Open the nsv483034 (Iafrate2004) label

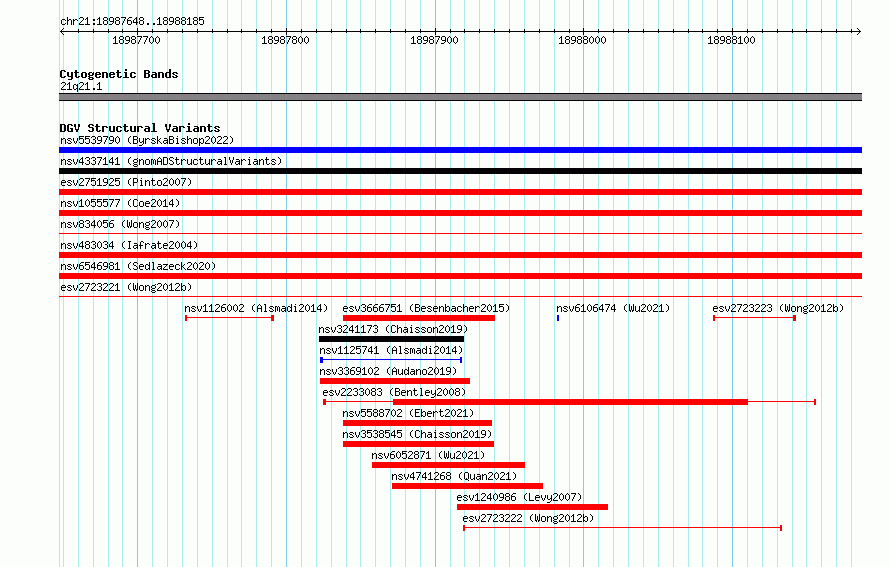tap(129, 245)
